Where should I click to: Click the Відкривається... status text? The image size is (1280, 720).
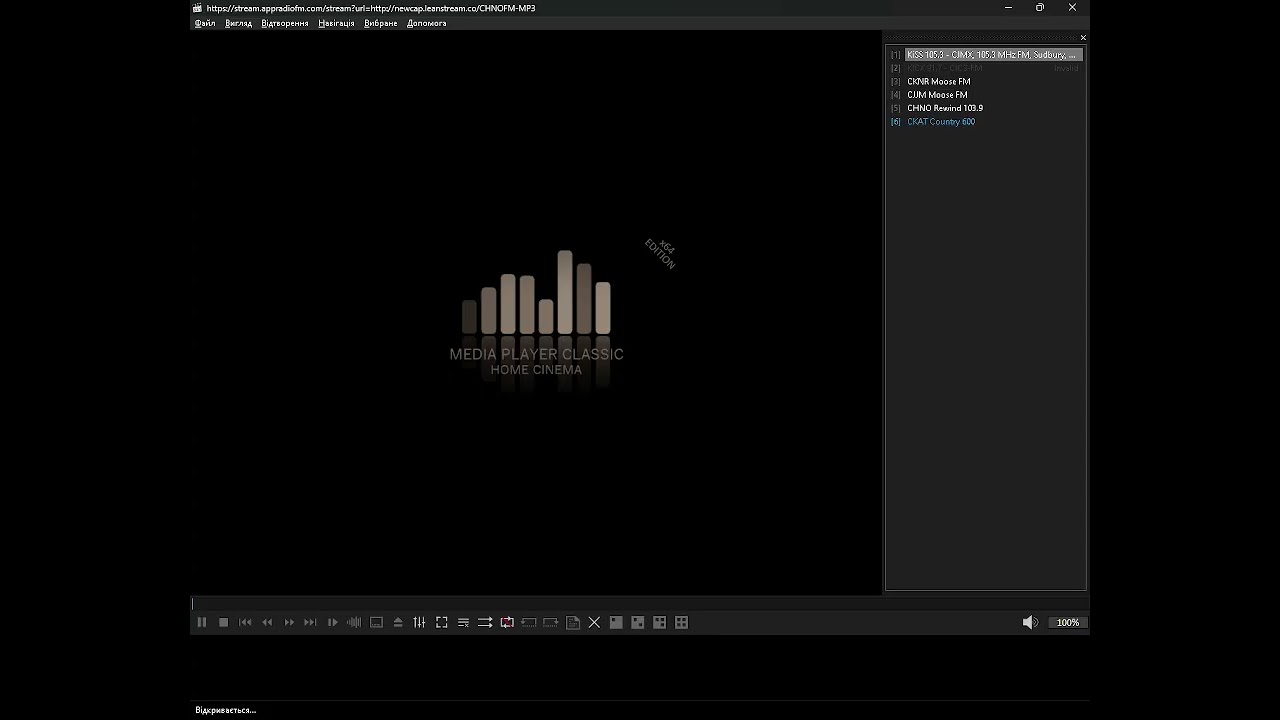coord(225,710)
